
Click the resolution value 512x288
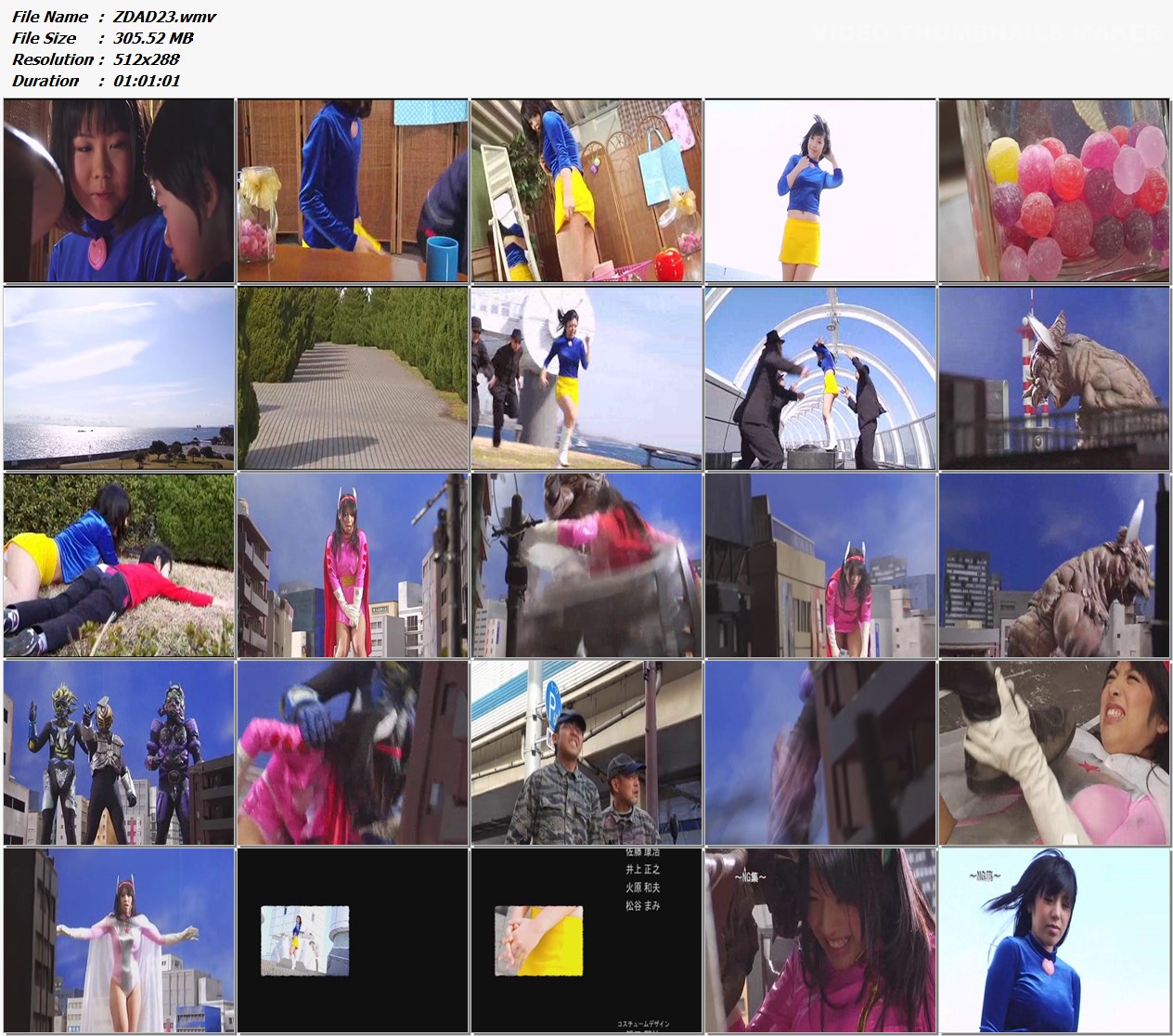coord(146,59)
